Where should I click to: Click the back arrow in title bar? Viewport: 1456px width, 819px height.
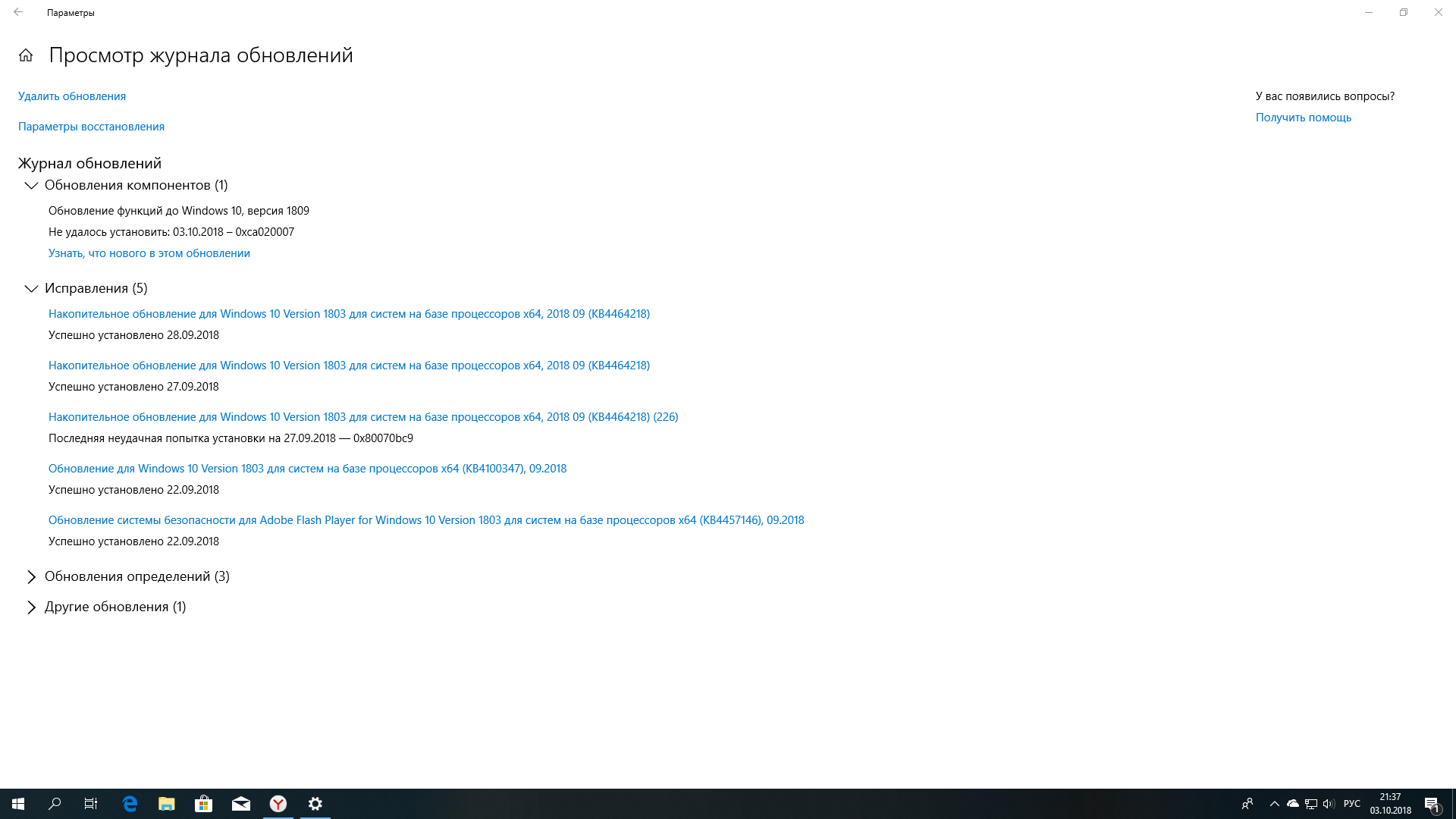click(18, 12)
